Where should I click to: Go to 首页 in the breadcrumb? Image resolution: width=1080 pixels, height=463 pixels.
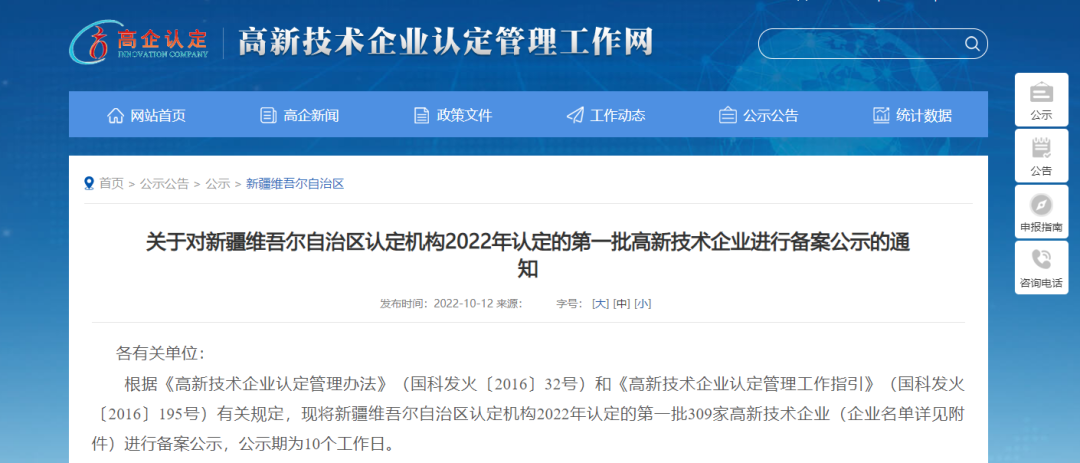(112, 183)
